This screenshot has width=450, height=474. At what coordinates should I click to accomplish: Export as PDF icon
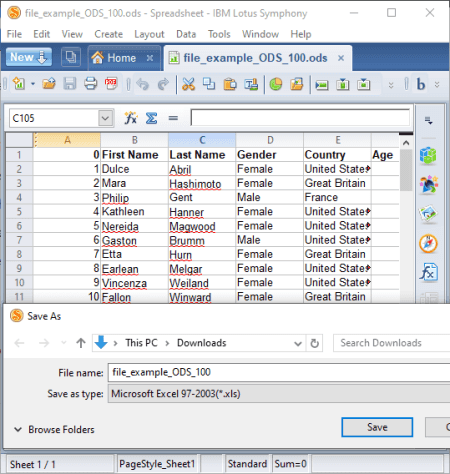111,83
